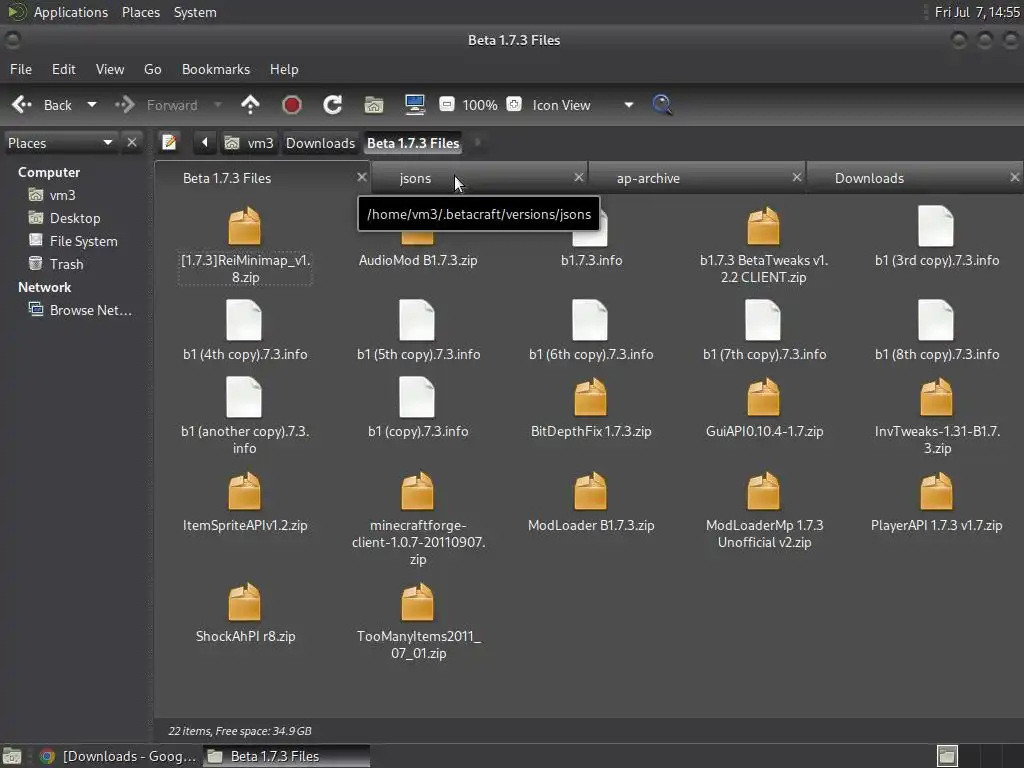Open the Edit menu
The height and width of the screenshot is (768, 1024).
coord(63,69)
